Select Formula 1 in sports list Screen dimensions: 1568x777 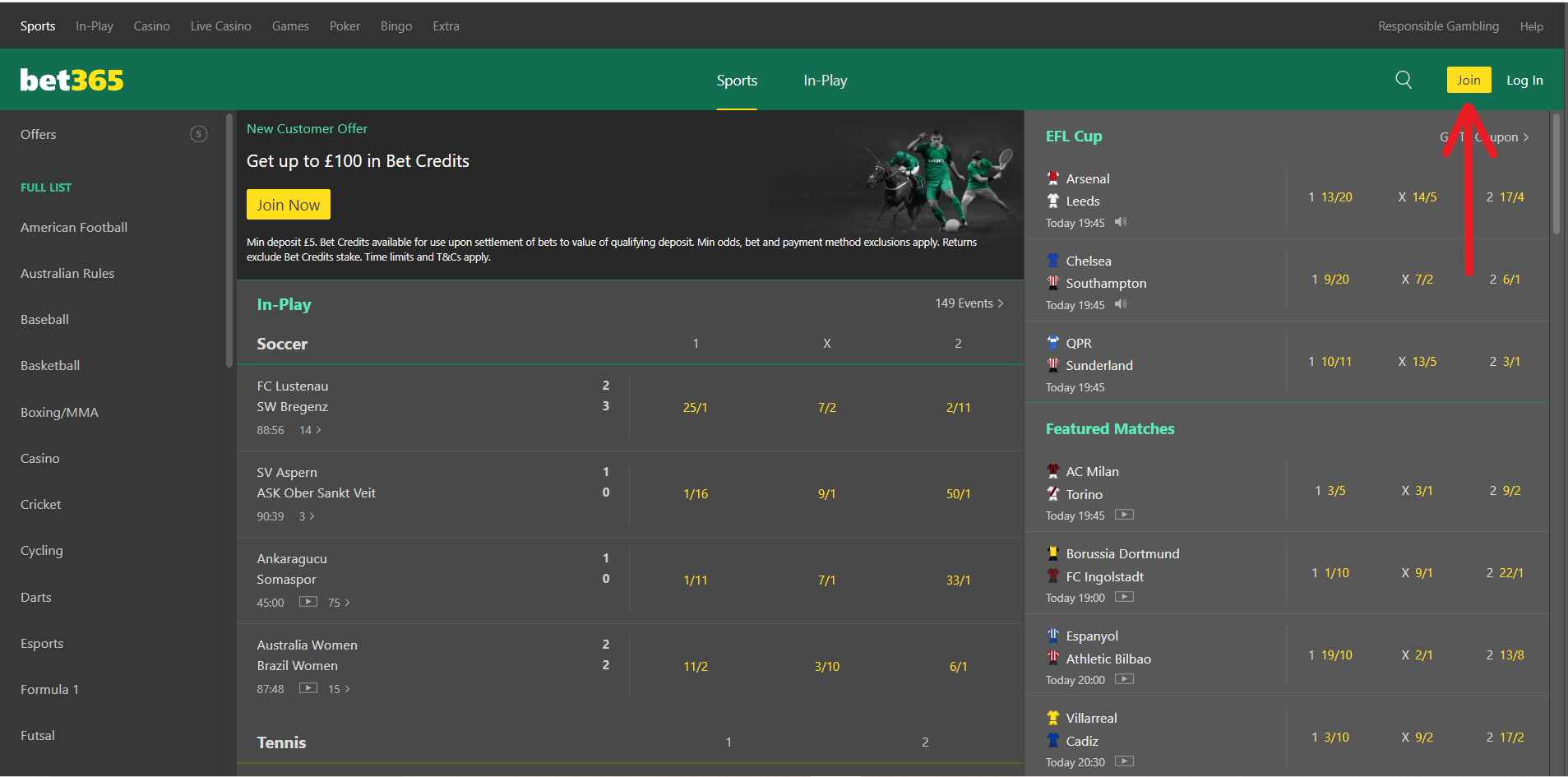(49, 690)
